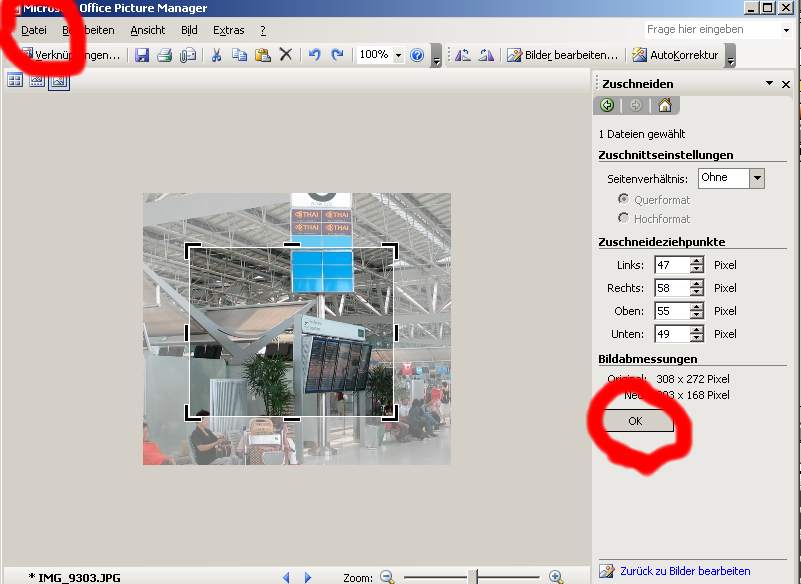The height and width of the screenshot is (584, 801).
Task: Click the Links pixel input field
Action: tap(672, 265)
